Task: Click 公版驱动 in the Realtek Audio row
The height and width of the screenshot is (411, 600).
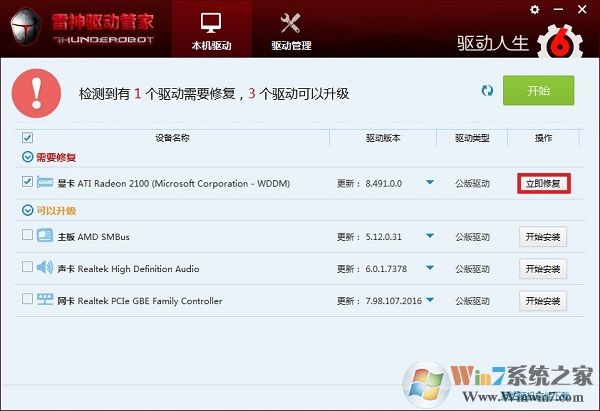Action: [472, 269]
